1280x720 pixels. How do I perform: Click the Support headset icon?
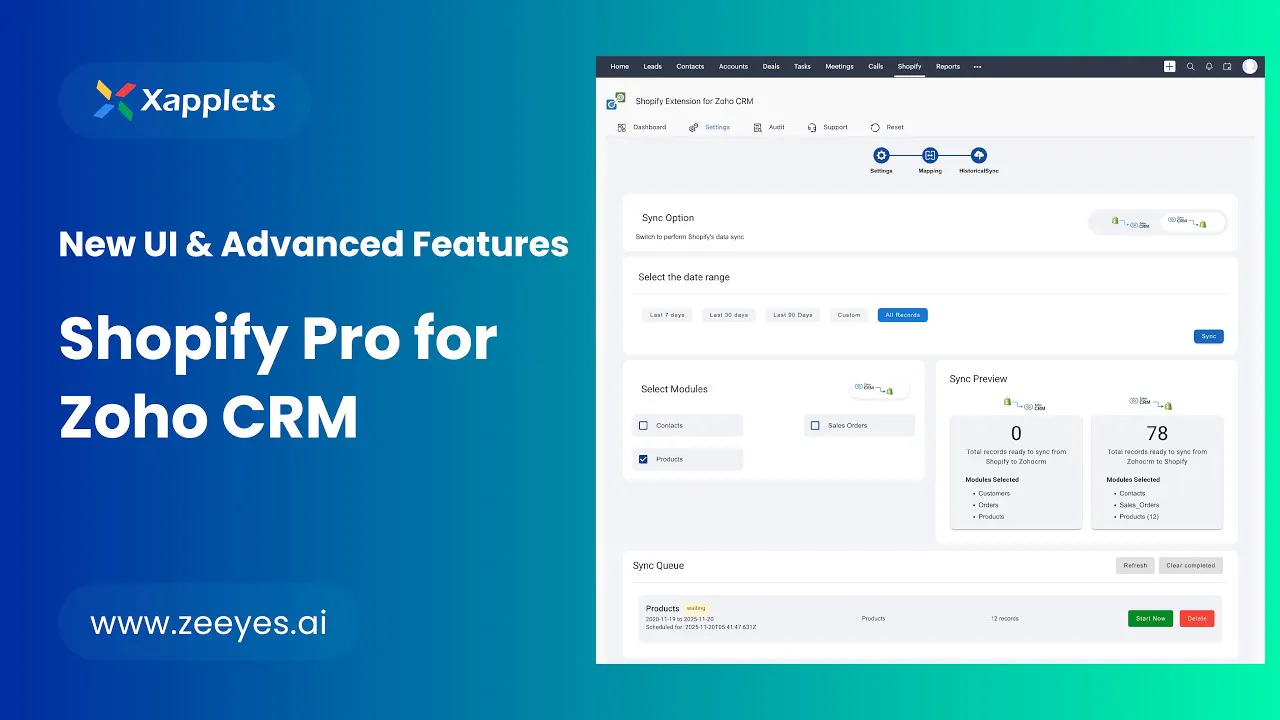[813, 128]
